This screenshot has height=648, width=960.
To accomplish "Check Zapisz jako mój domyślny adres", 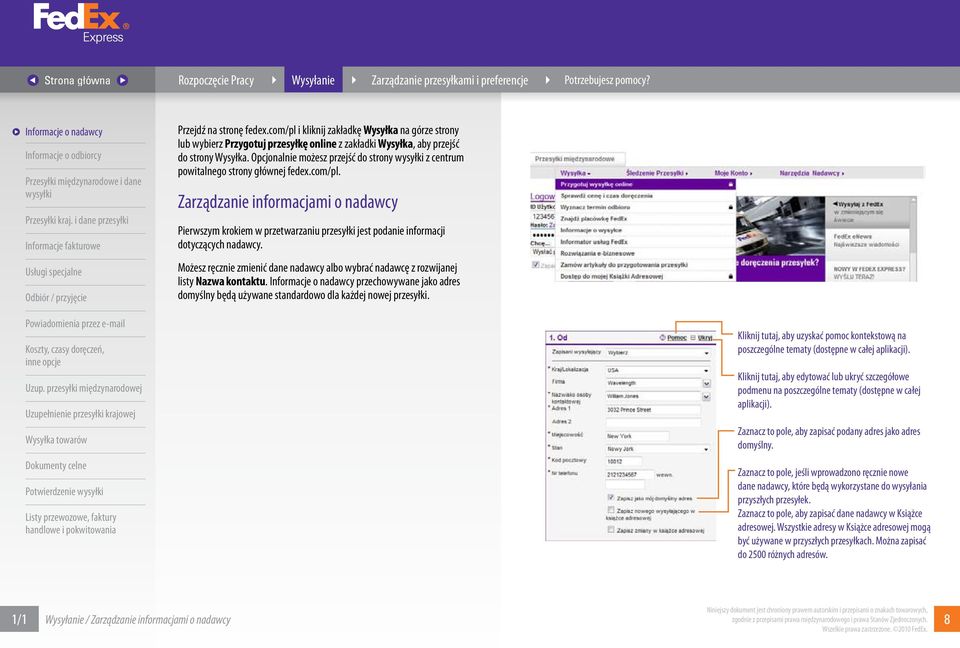I will [610, 497].
